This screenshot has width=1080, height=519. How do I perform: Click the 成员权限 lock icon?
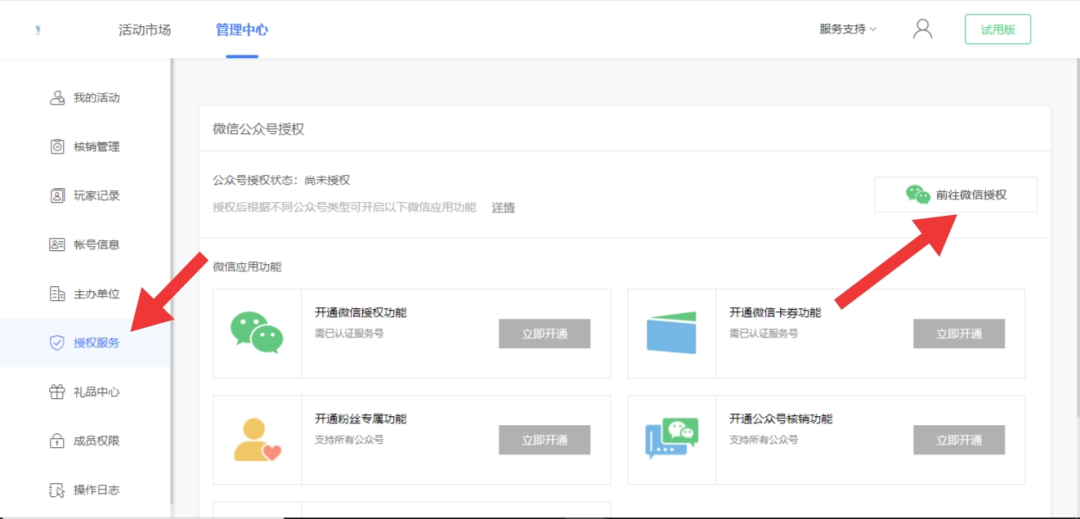pyautogui.click(x=57, y=441)
